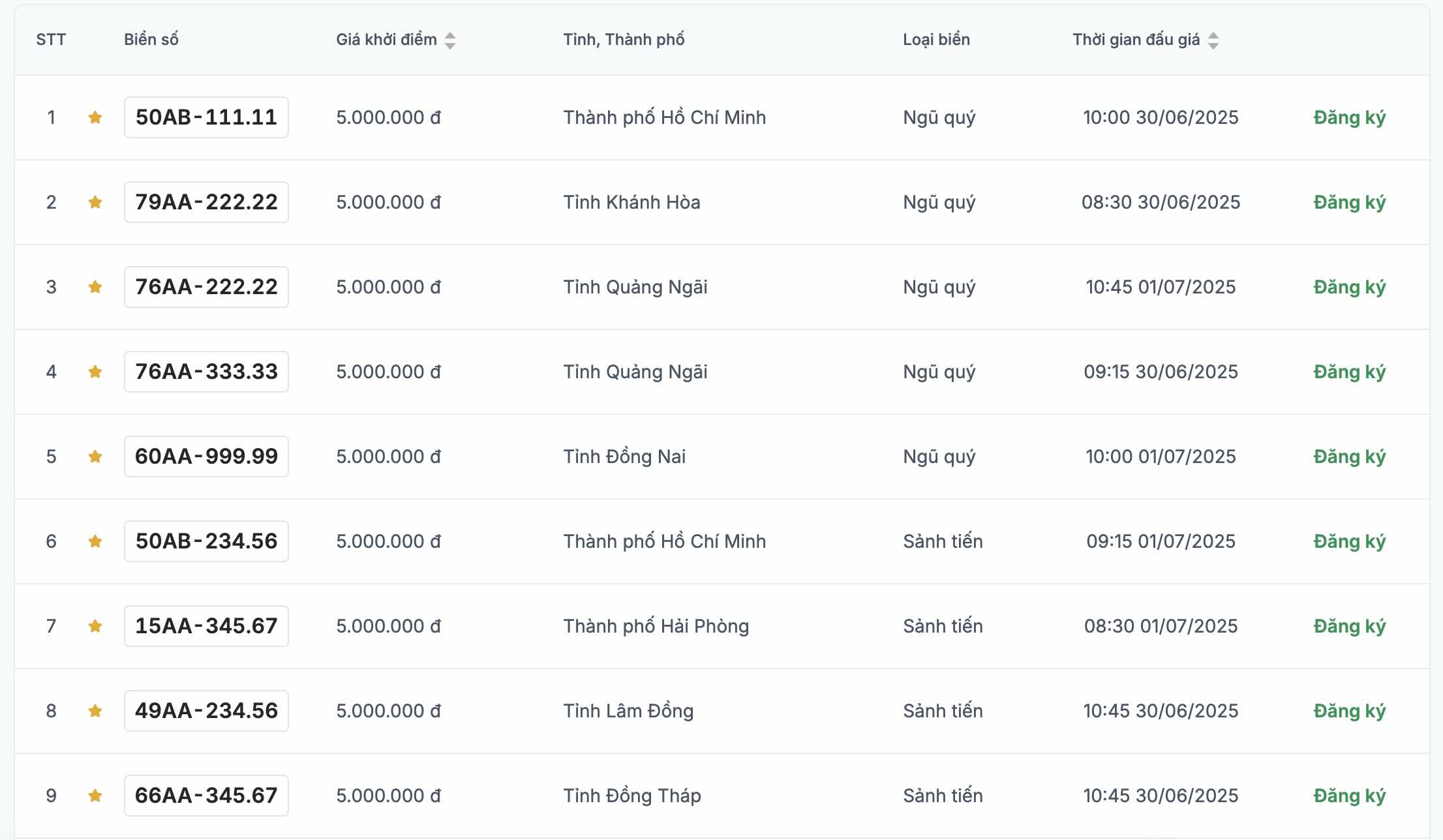Toggle favorite on 66AA-345.67

[x=95, y=796]
